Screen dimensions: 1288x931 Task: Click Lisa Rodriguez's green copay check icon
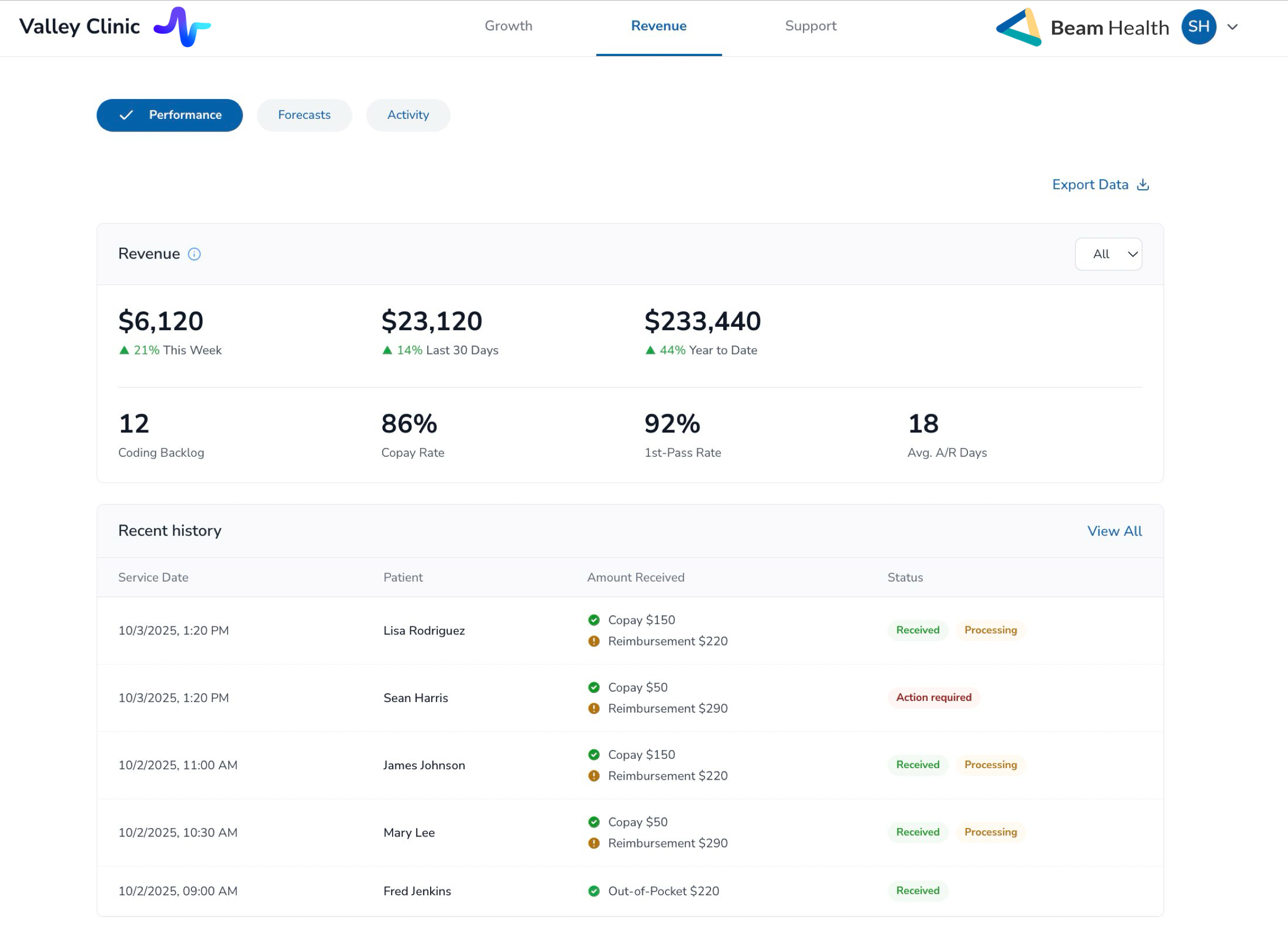coord(594,620)
